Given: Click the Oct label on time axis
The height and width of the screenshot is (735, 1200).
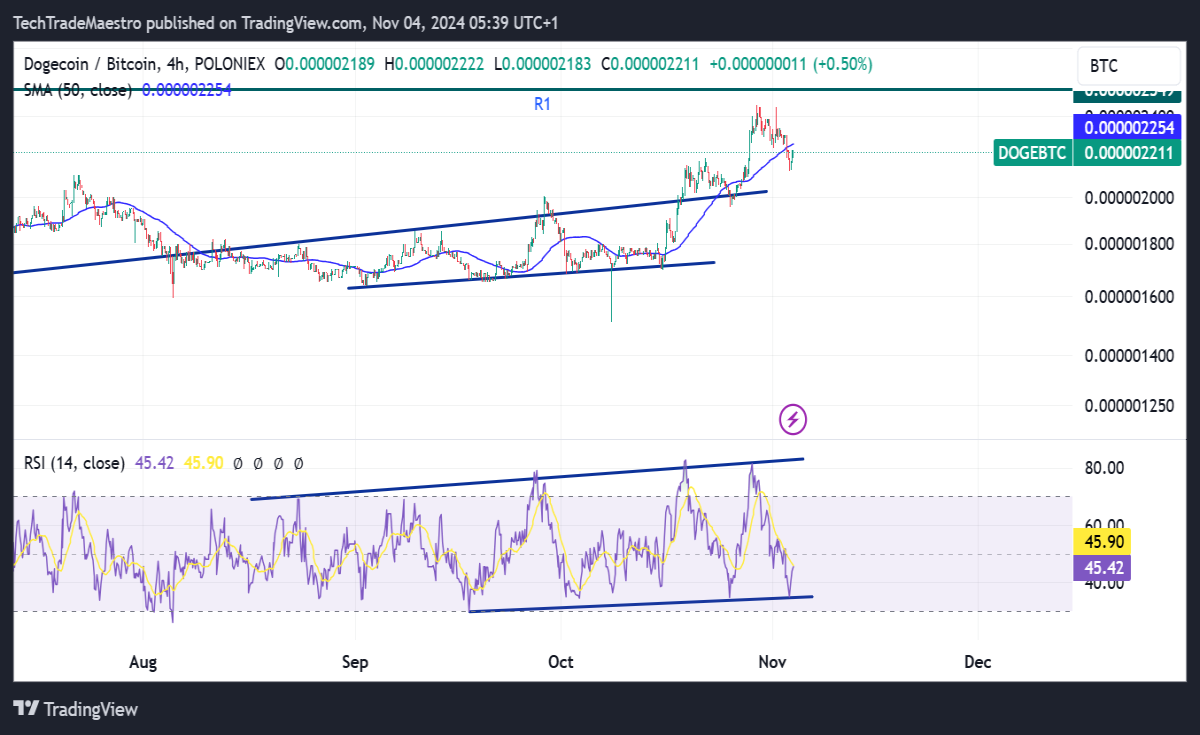Looking at the screenshot, I should click(561, 662).
